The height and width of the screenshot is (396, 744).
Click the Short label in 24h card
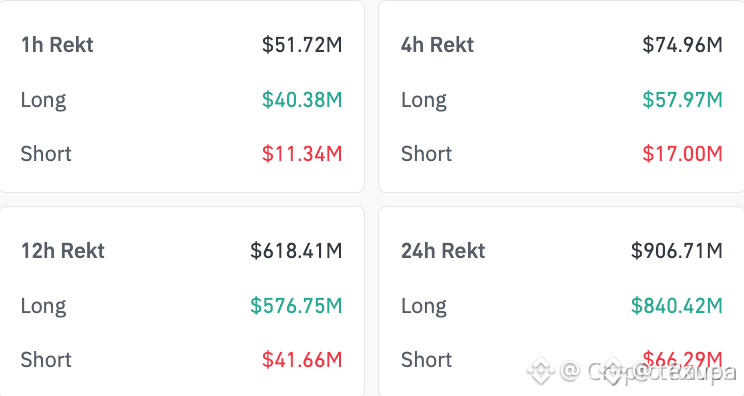pyautogui.click(x=426, y=359)
